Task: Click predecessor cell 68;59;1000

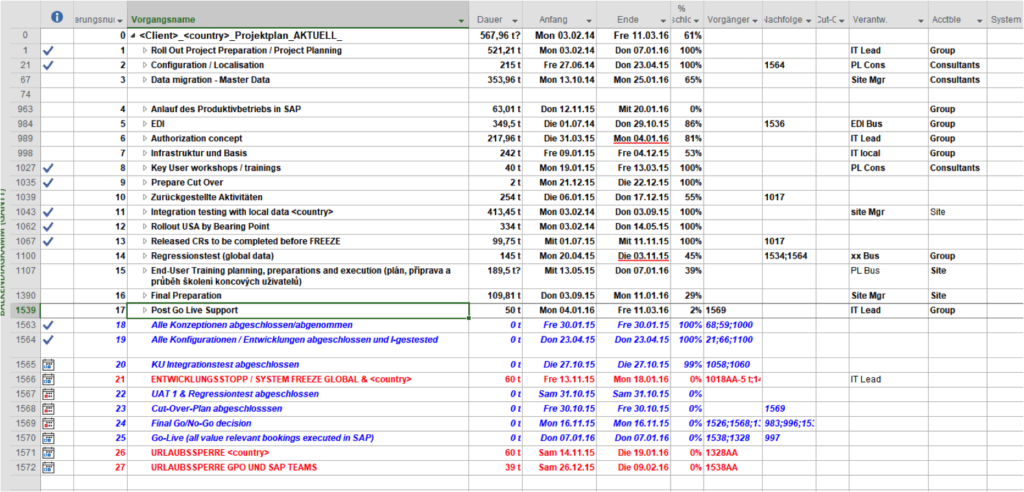Action: [733, 325]
